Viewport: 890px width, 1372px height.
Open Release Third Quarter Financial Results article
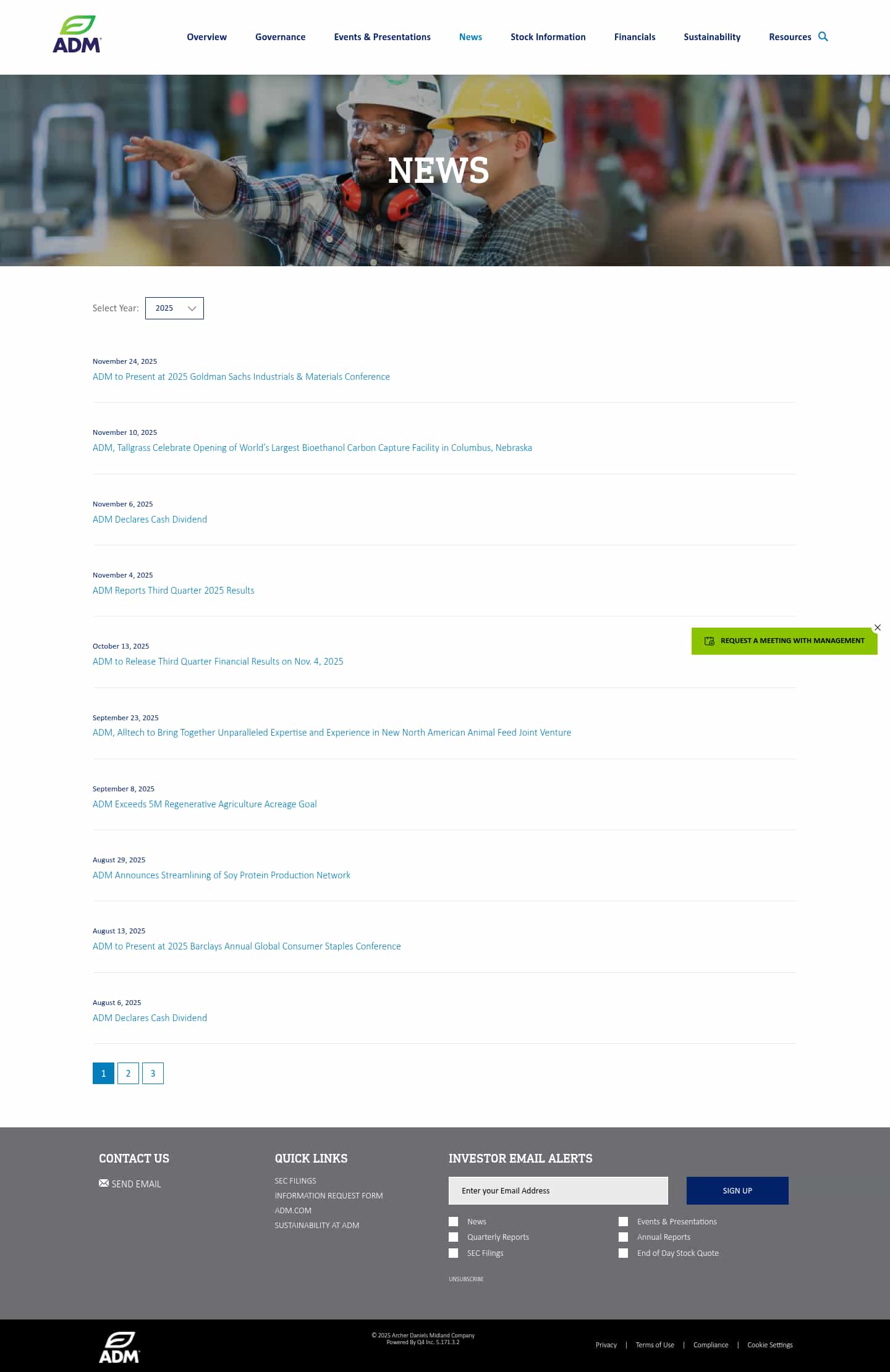pos(218,662)
